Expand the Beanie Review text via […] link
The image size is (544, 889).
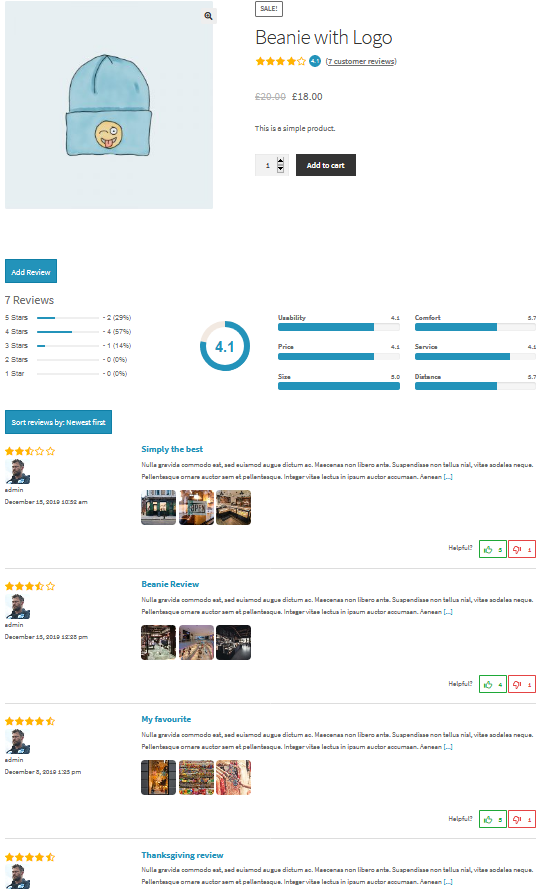[x=448, y=612]
